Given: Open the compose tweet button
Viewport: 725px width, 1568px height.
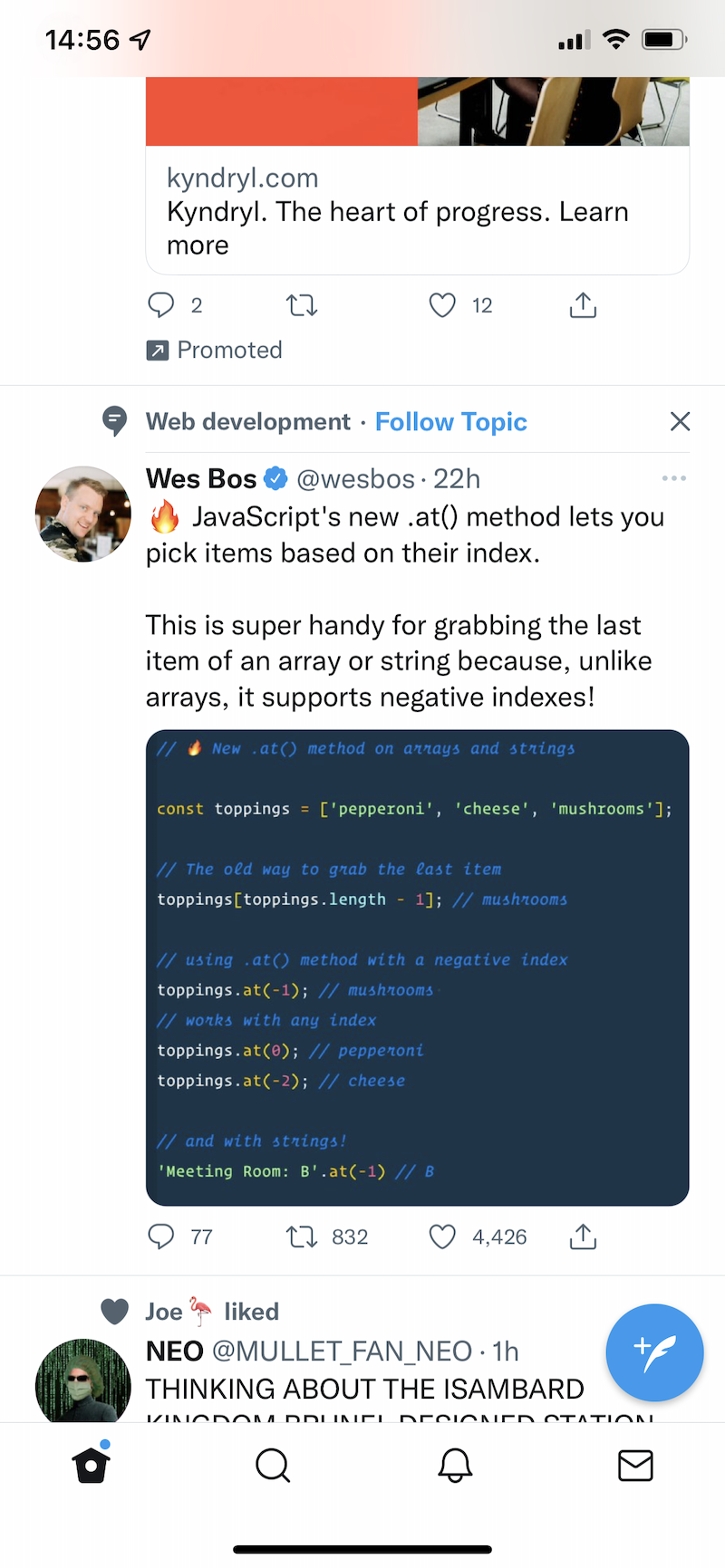Looking at the screenshot, I should pos(654,1352).
